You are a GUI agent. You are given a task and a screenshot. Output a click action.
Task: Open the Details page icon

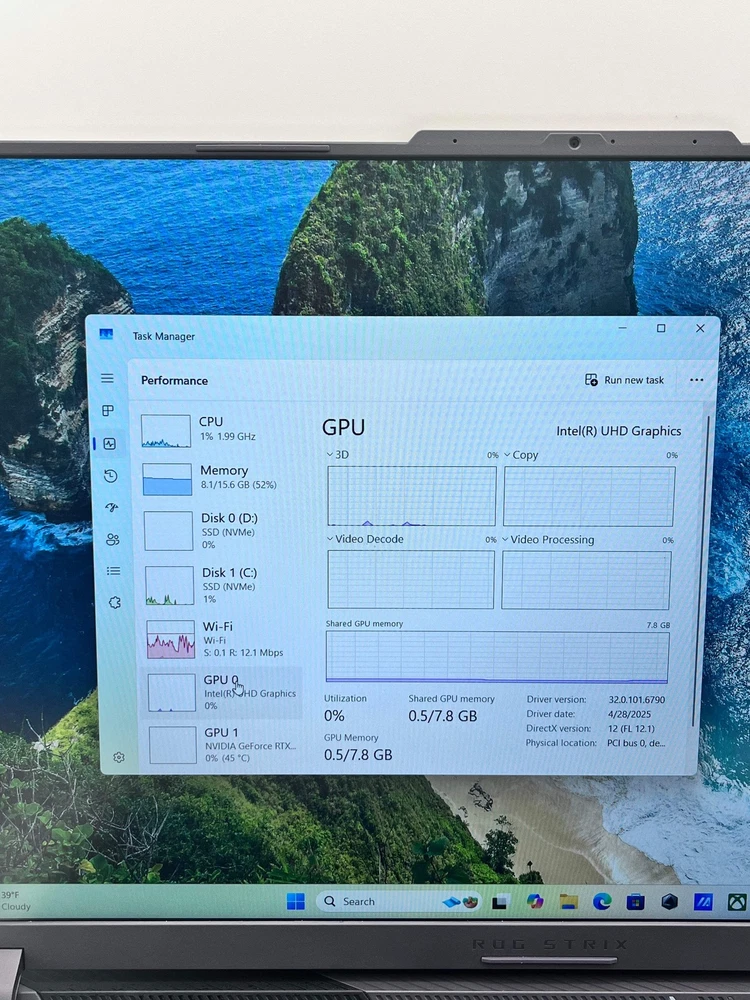click(113, 571)
